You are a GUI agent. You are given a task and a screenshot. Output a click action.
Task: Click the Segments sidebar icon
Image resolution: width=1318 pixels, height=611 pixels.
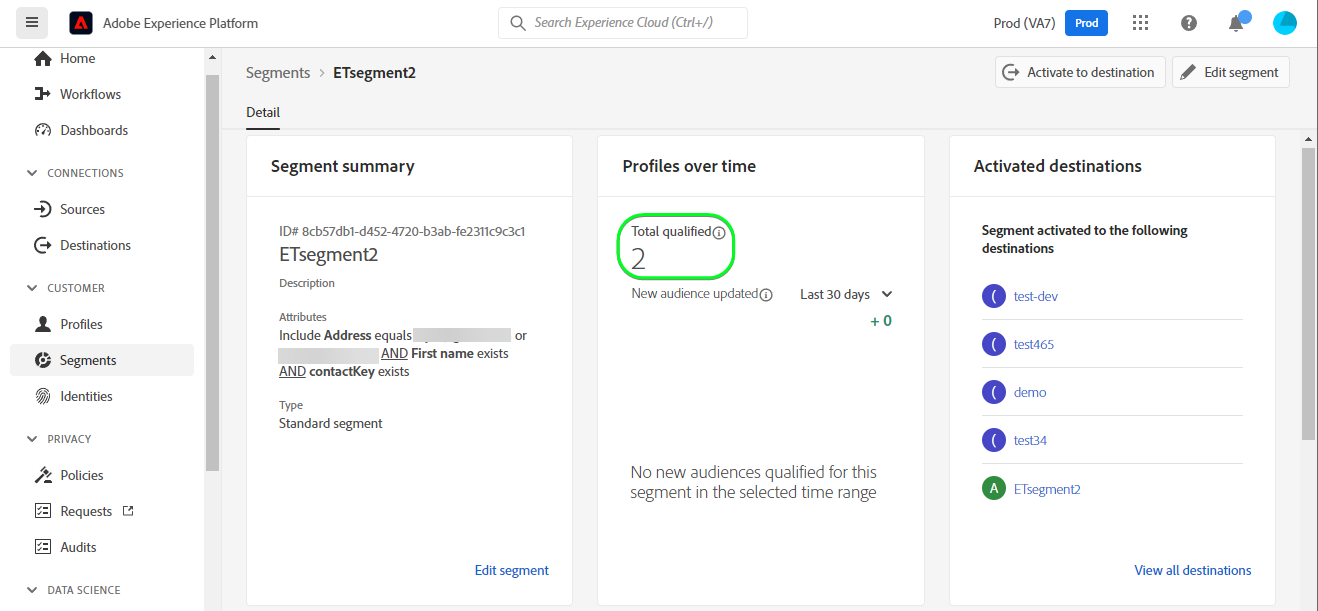coord(42,360)
